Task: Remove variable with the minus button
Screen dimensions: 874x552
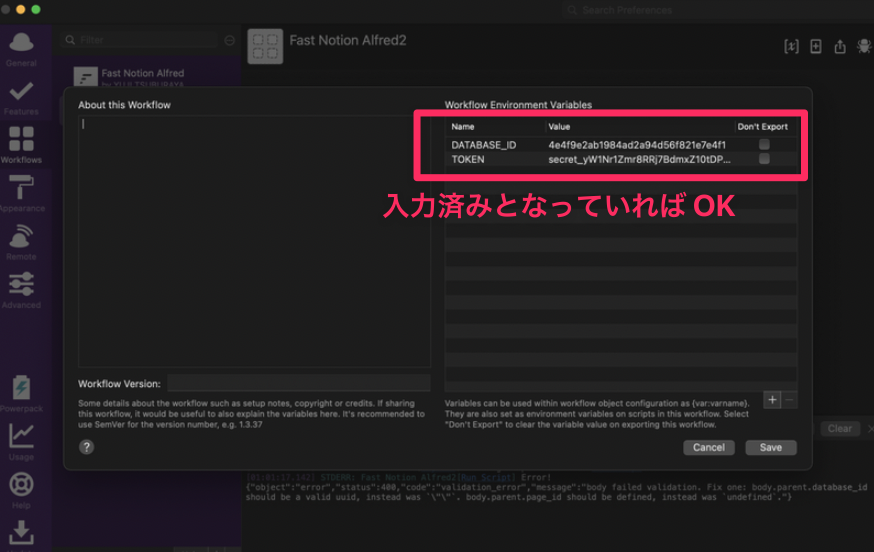Action: click(789, 400)
